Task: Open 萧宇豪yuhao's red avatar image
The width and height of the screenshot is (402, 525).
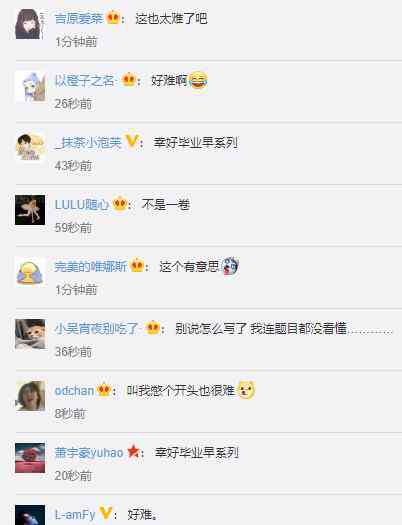Action: 30,458
